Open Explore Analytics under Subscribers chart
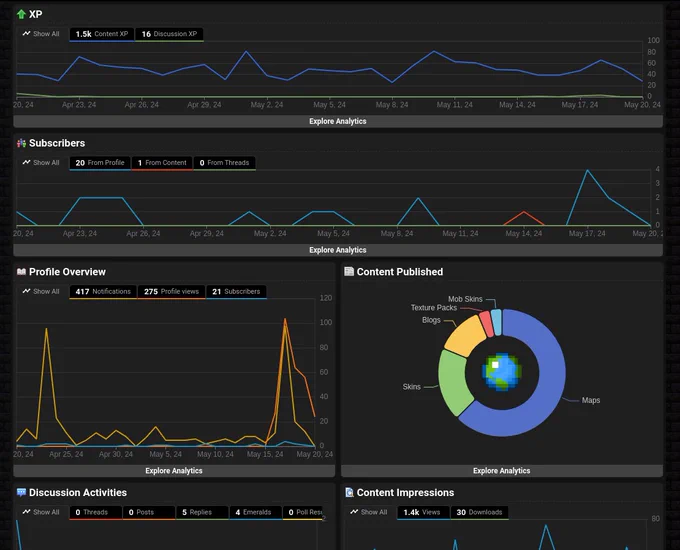 (x=338, y=250)
